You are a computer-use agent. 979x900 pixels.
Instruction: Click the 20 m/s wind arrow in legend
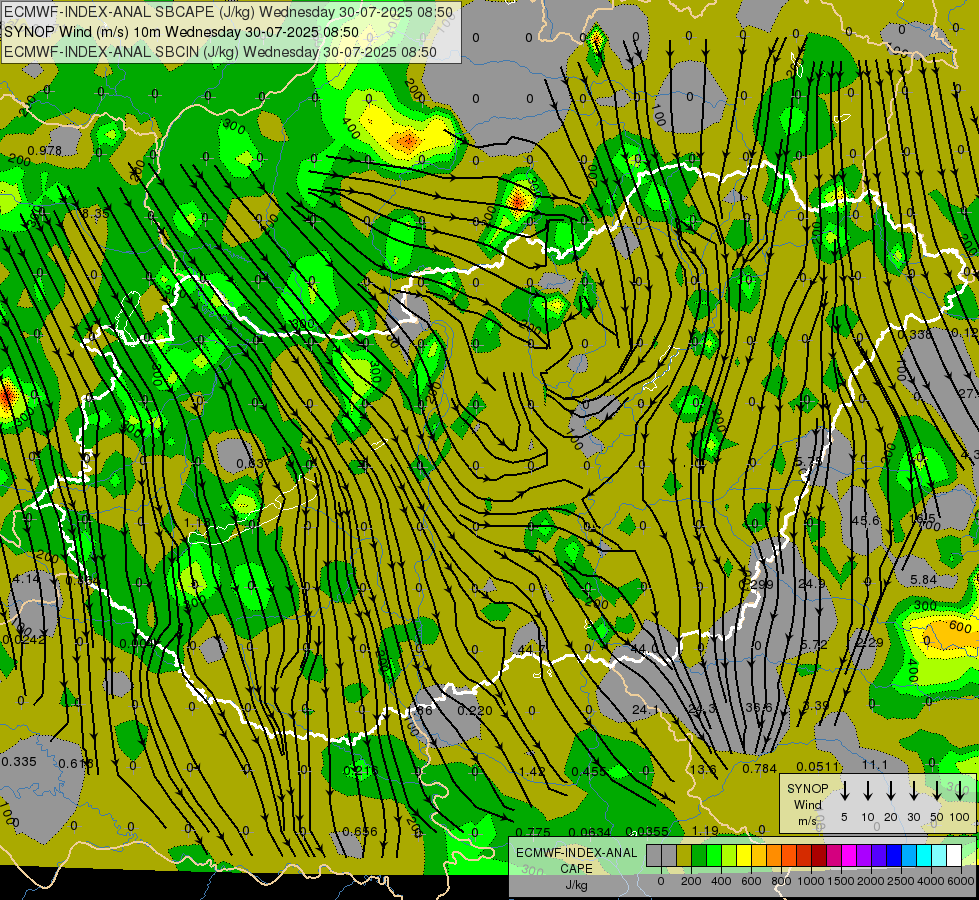click(x=891, y=790)
